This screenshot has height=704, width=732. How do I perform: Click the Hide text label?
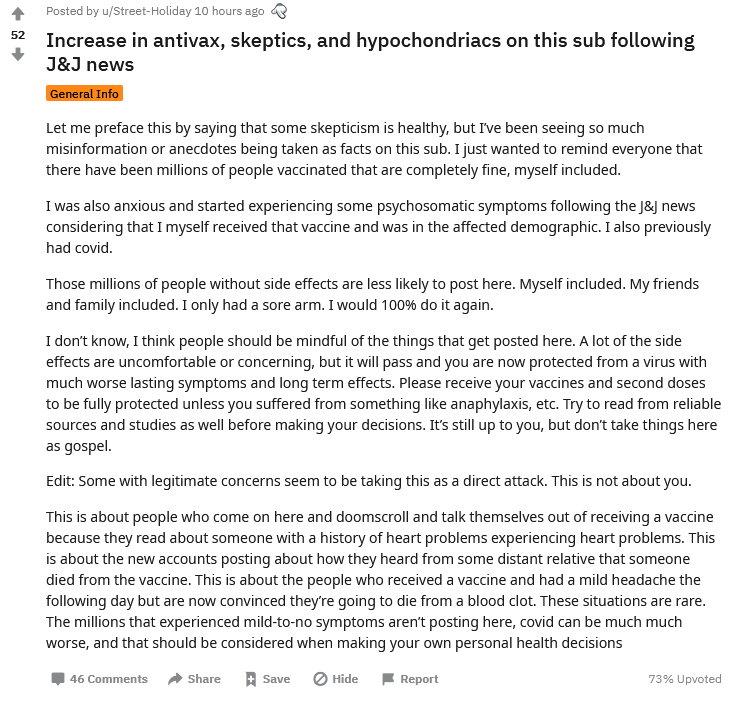345,679
